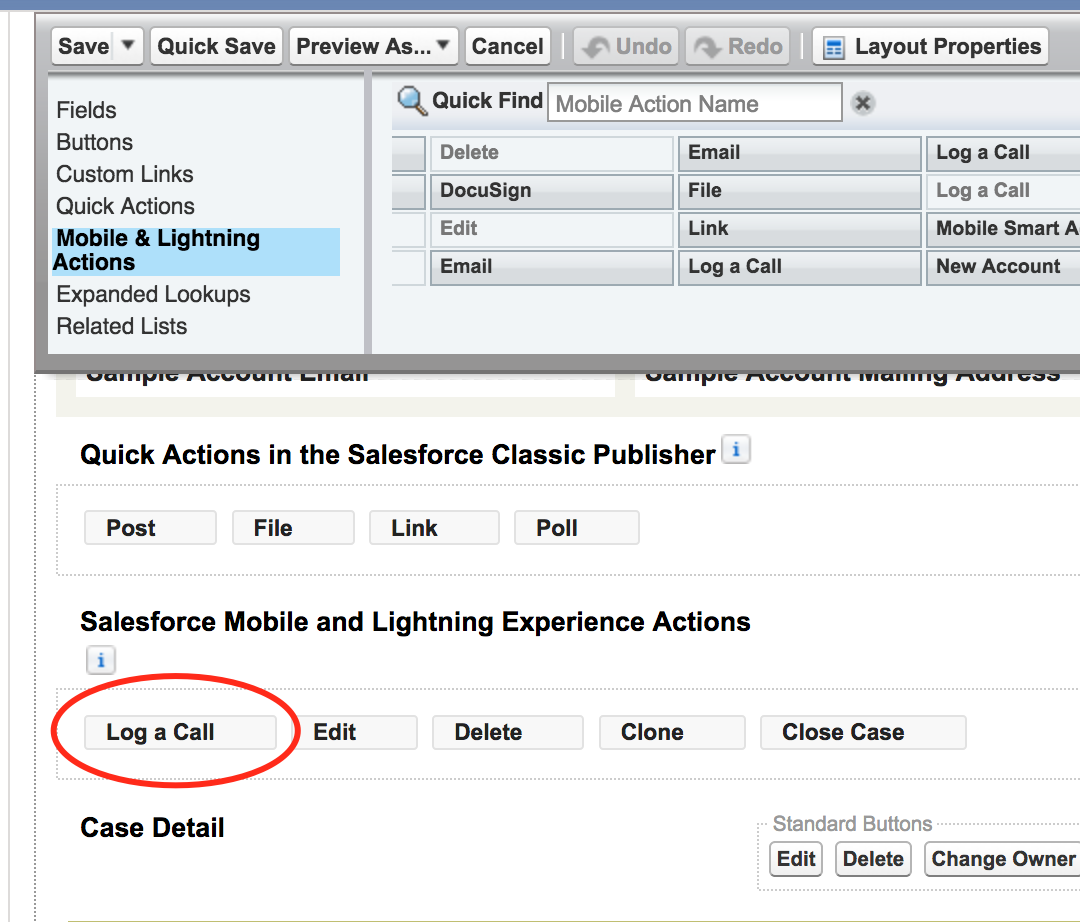Select the Log a Call palette item beside New Account
The height and width of the screenshot is (922, 1080).
pos(800,266)
